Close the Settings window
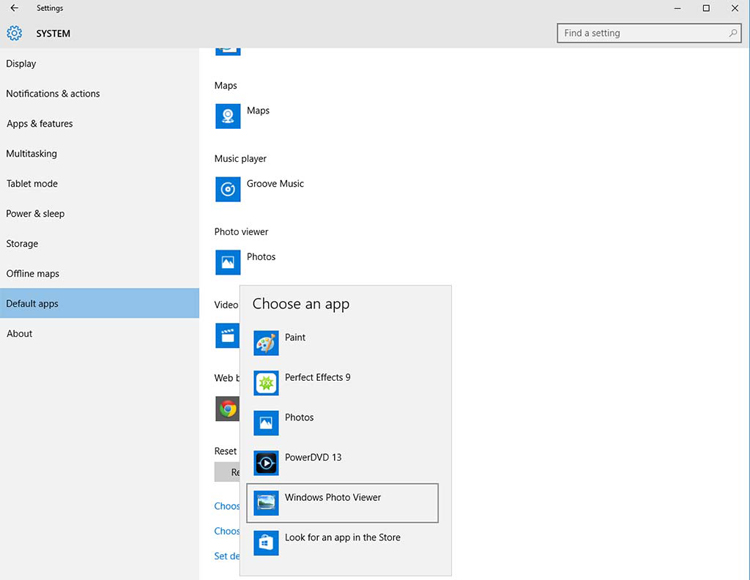This screenshot has width=750, height=580. (735, 8)
